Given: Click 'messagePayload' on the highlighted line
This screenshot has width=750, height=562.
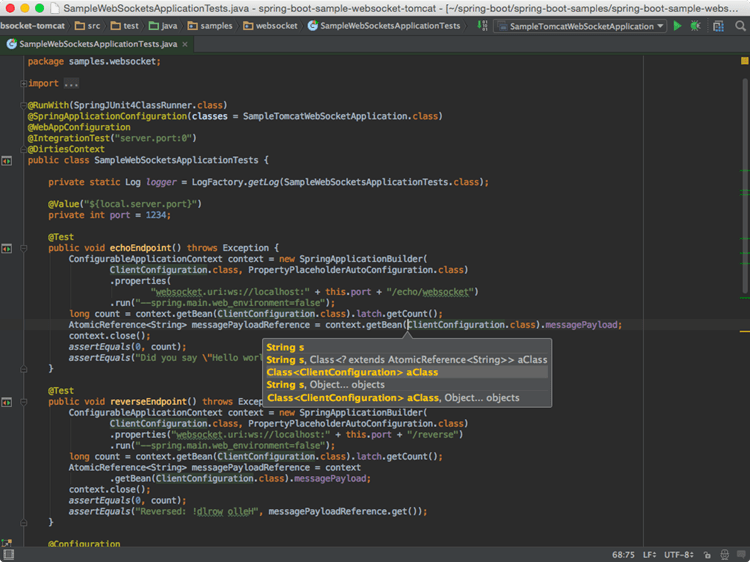Looking at the screenshot, I should (x=581, y=325).
